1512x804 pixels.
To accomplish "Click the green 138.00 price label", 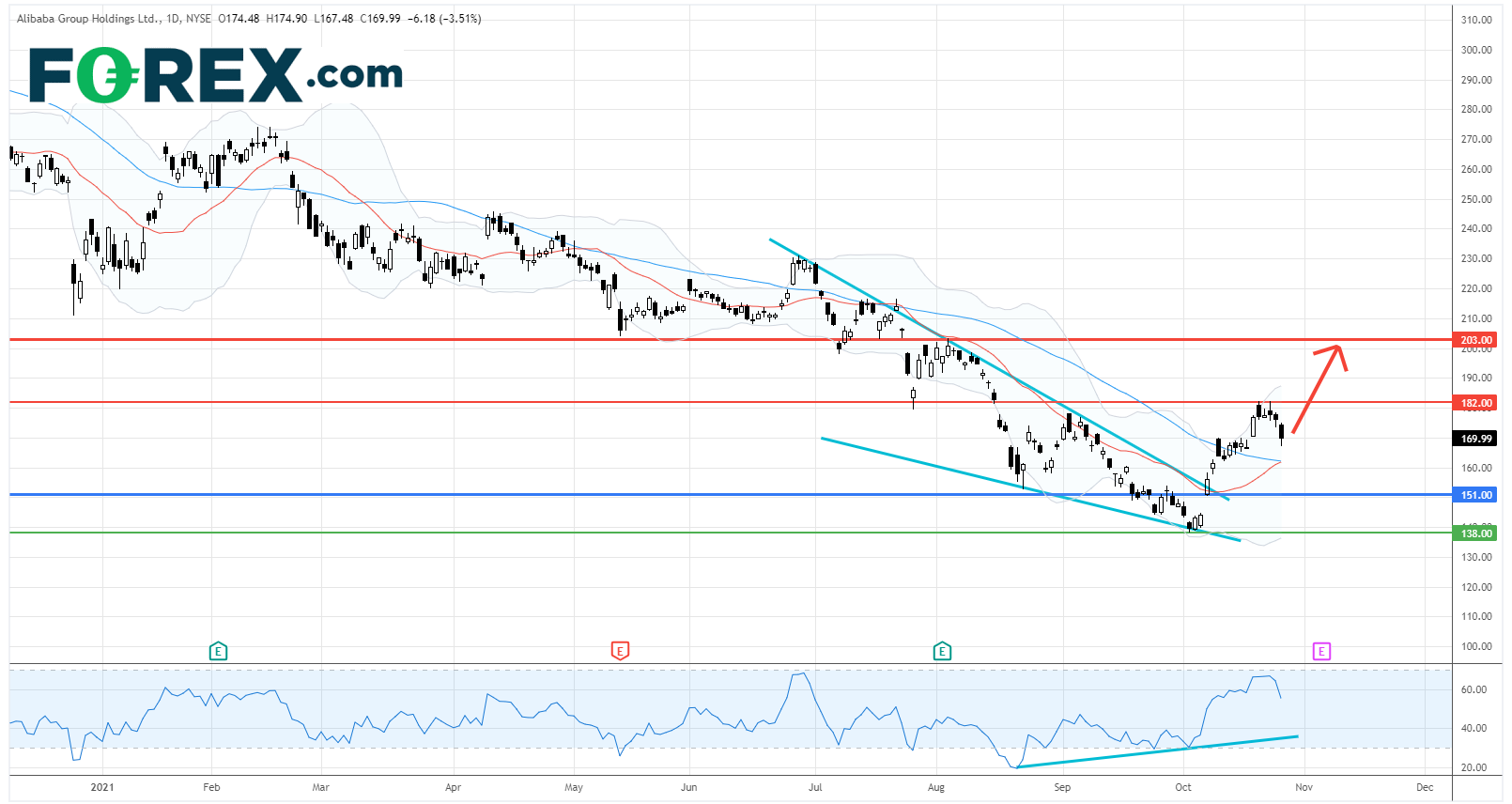I will coord(1475,533).
